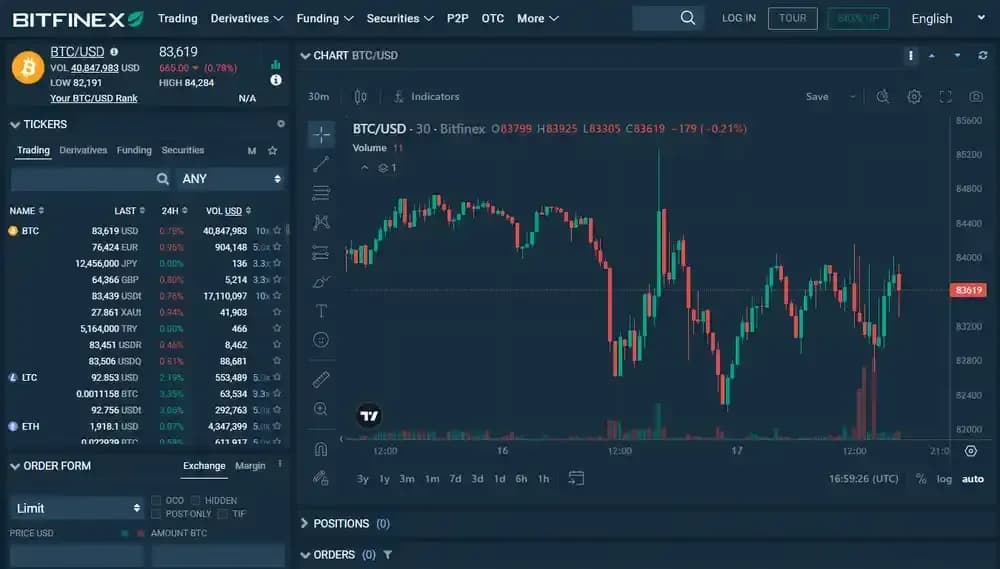
Task: Expand the POSITIONS section
Action: [304, 524]
